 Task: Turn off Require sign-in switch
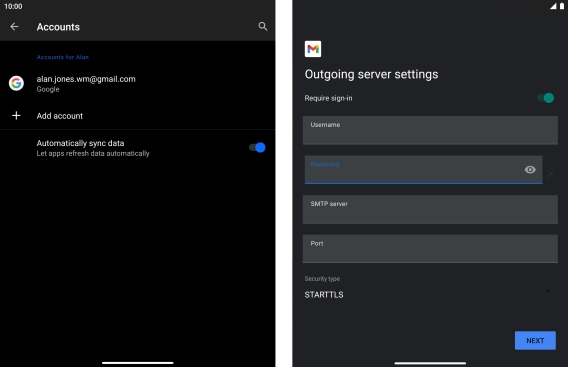pyautogui.click(x=546, y=98)
